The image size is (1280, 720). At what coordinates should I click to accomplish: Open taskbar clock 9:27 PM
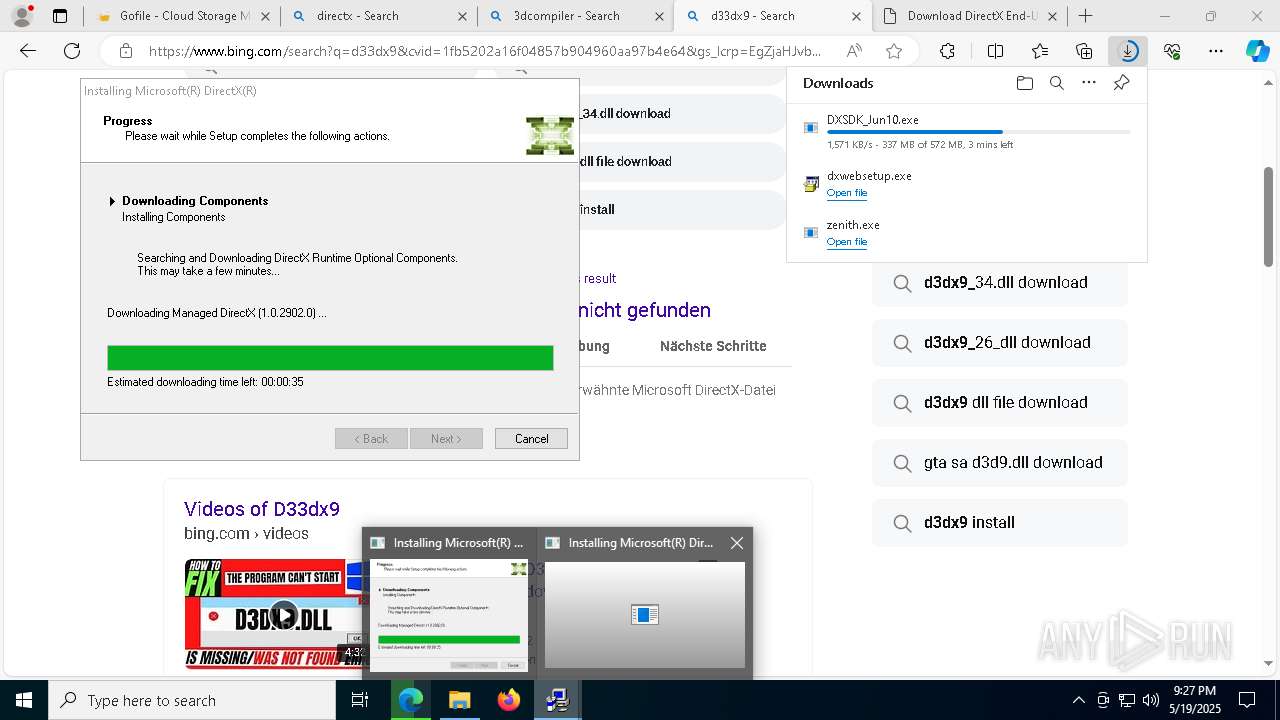pyautogui.click(x=1194, y=700)
